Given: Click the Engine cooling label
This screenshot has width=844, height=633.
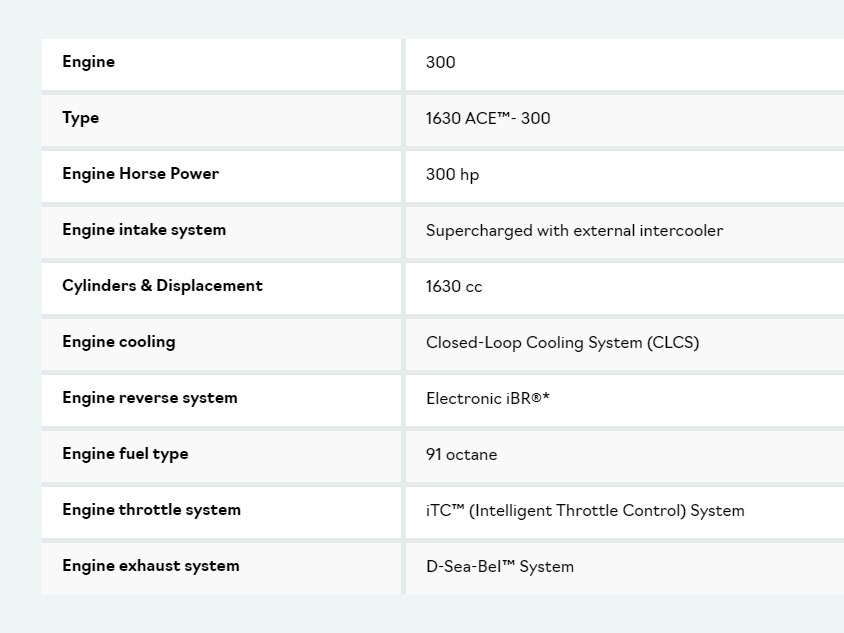Looking at the screenshot, I should pyautogui.click(x=119, y=342).
